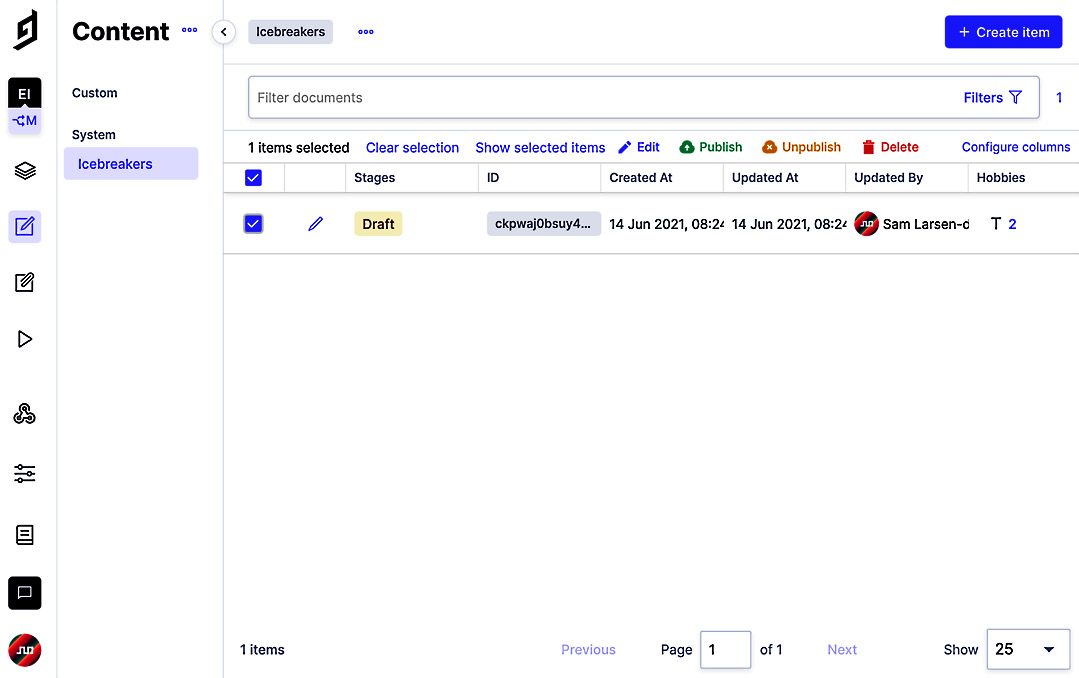Select the Content editor icon in sidebar

[24, 227]
